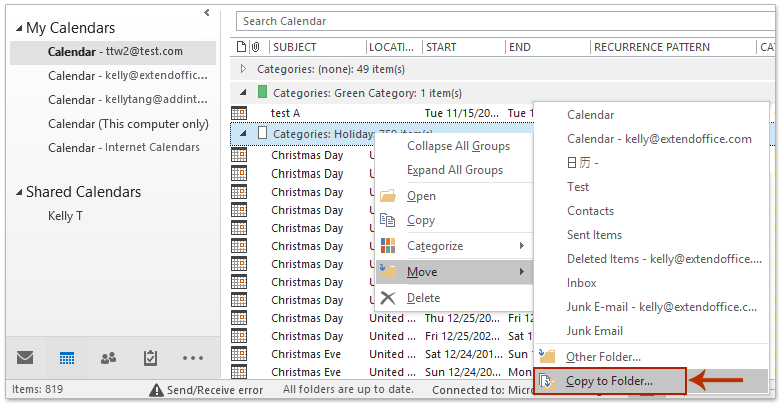Switch to Calendar view icon
Image resolution: width=782 pixels, height=407 pixels.
[x=67, y=357]
